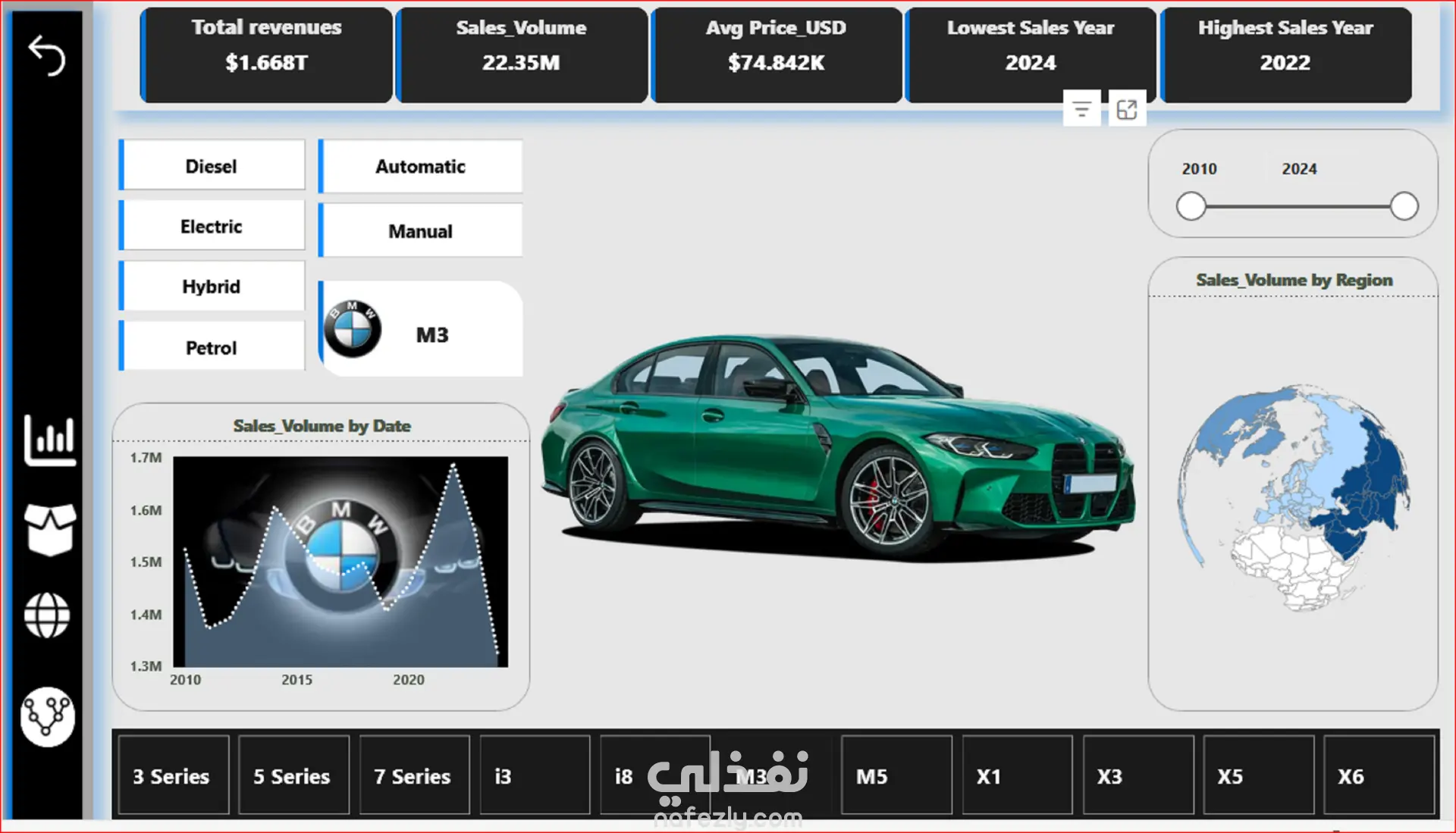Click the 2024 year slider handle

tap(1404, 206)
